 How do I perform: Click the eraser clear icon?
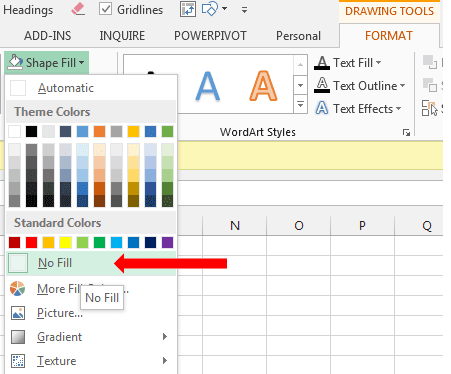[x=78, y=9]
